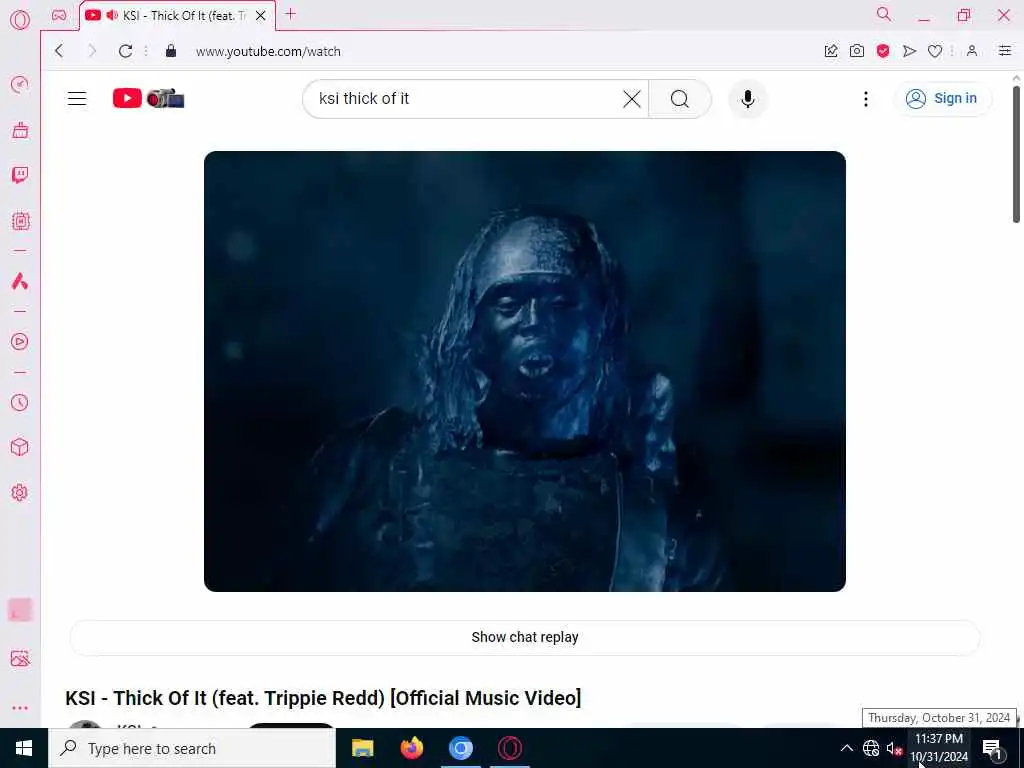Go to YouTube home via logo
The height and width of the screenshot is (768, 1024).
(148, 98)
